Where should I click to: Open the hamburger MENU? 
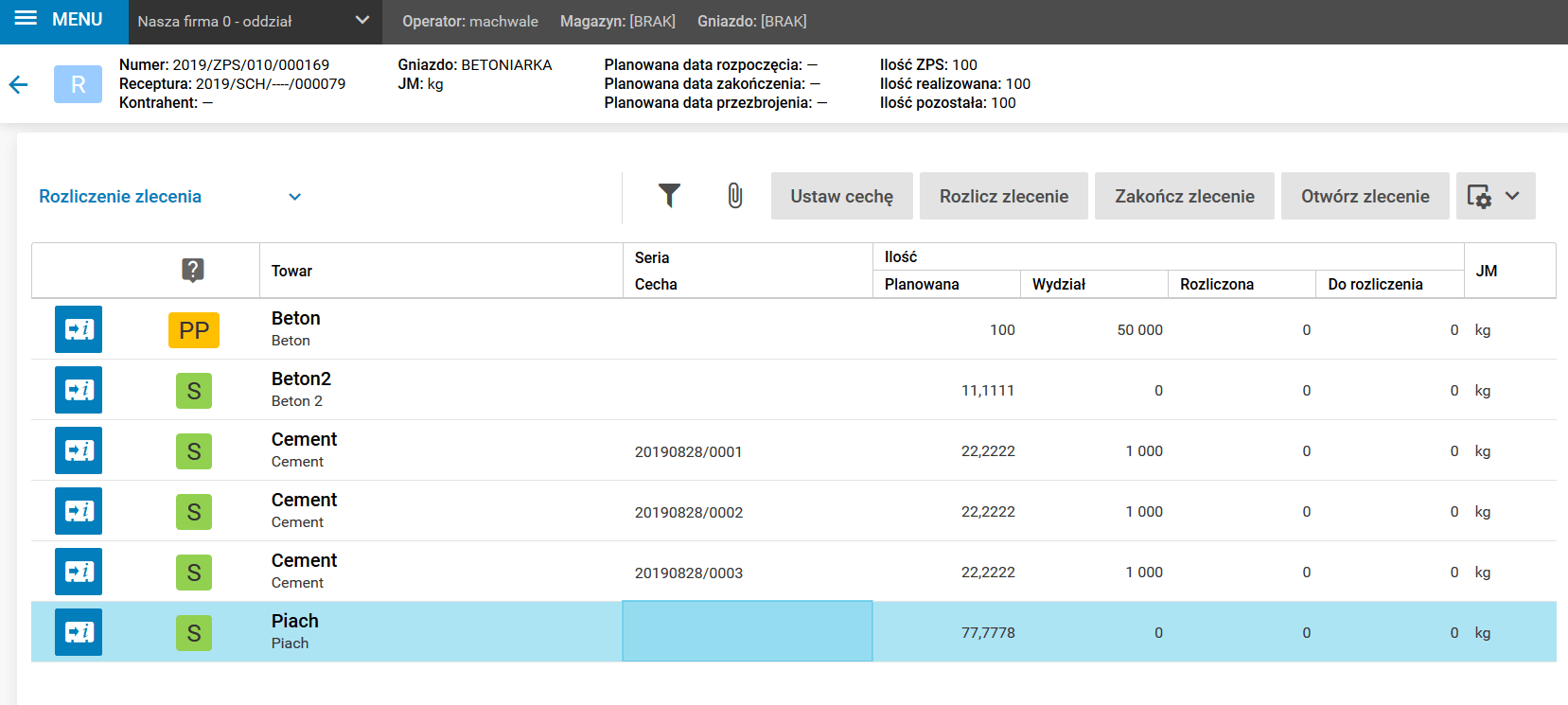(x=58, y=20)
